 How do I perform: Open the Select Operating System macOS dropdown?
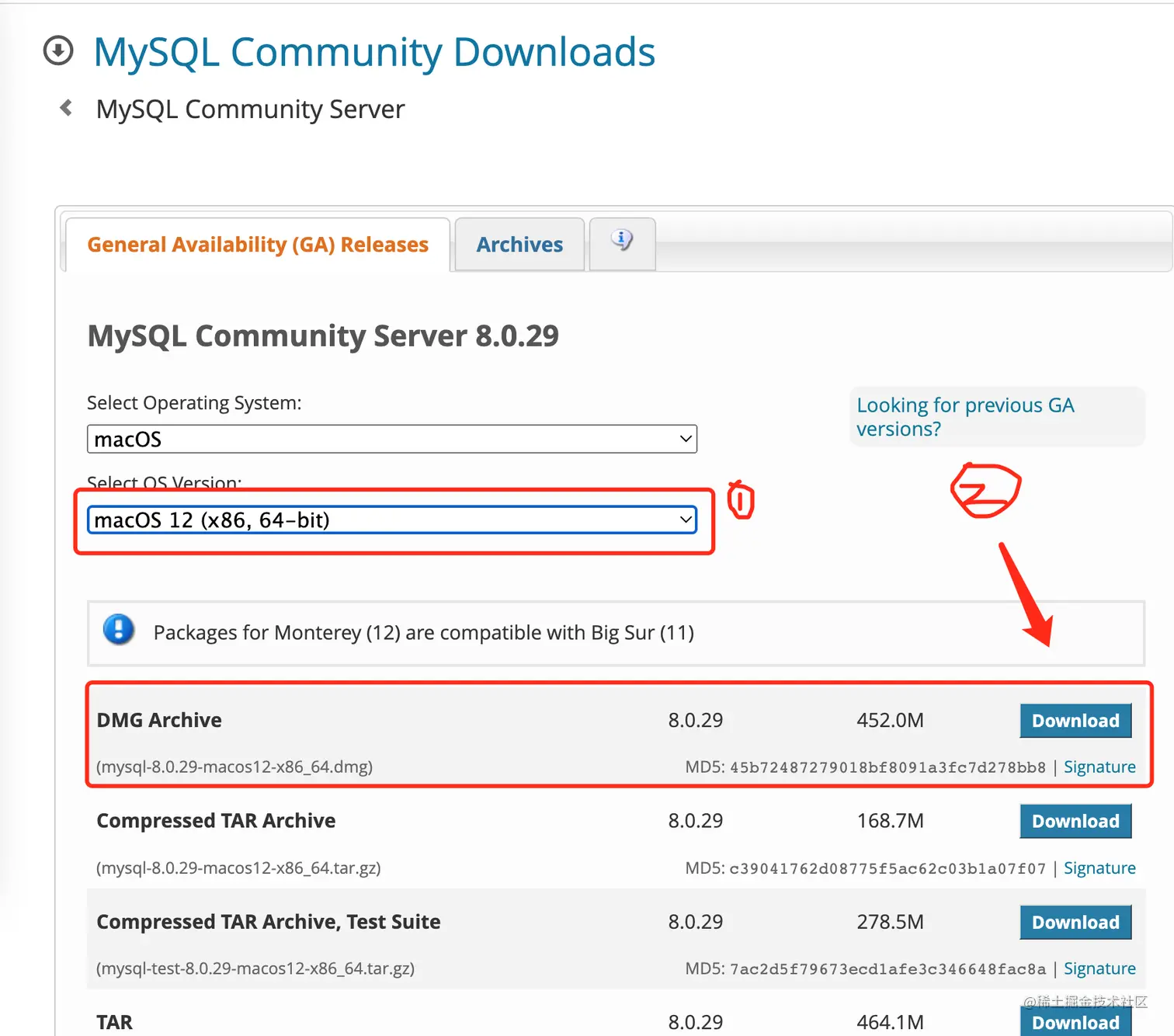(x=392, y=439)
